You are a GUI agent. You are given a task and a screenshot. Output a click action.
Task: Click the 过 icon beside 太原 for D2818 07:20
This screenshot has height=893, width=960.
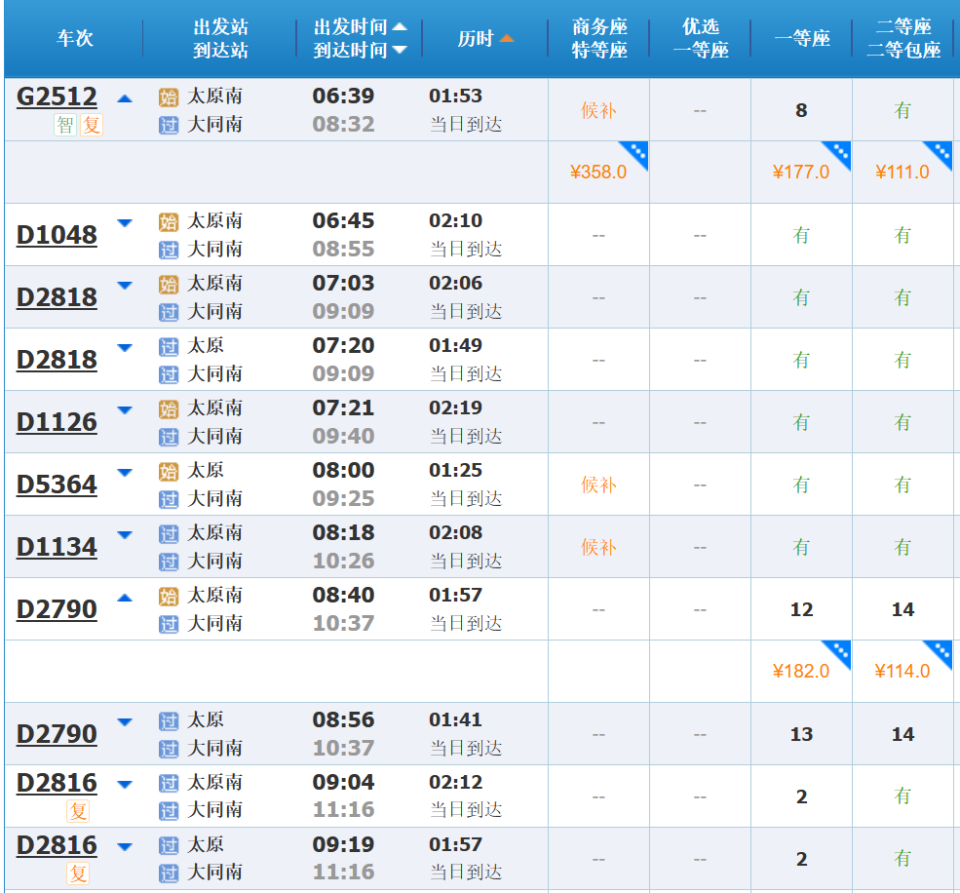[168, 347]
